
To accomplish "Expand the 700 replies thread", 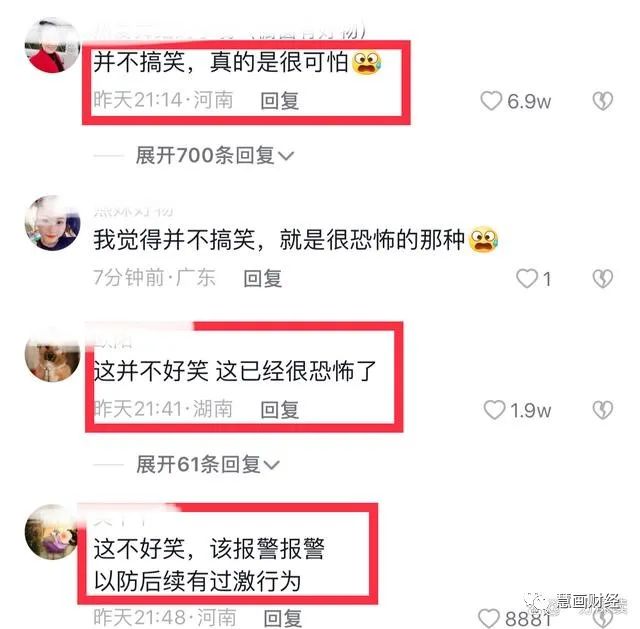I will pyautogui.click(x=214, y=155).
